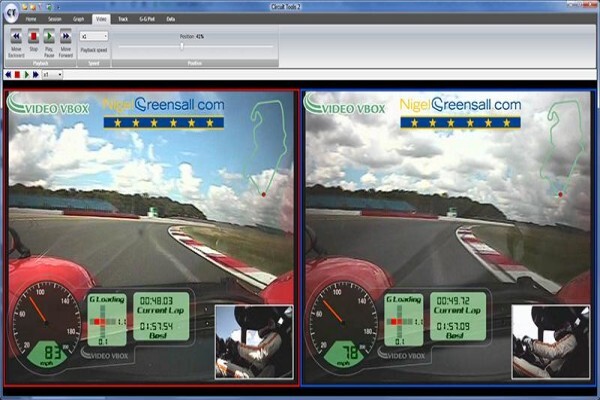Screen dimensions: 600x400
Task: Switch to the G-G Plot tab
Action: (x=147, y=19)
